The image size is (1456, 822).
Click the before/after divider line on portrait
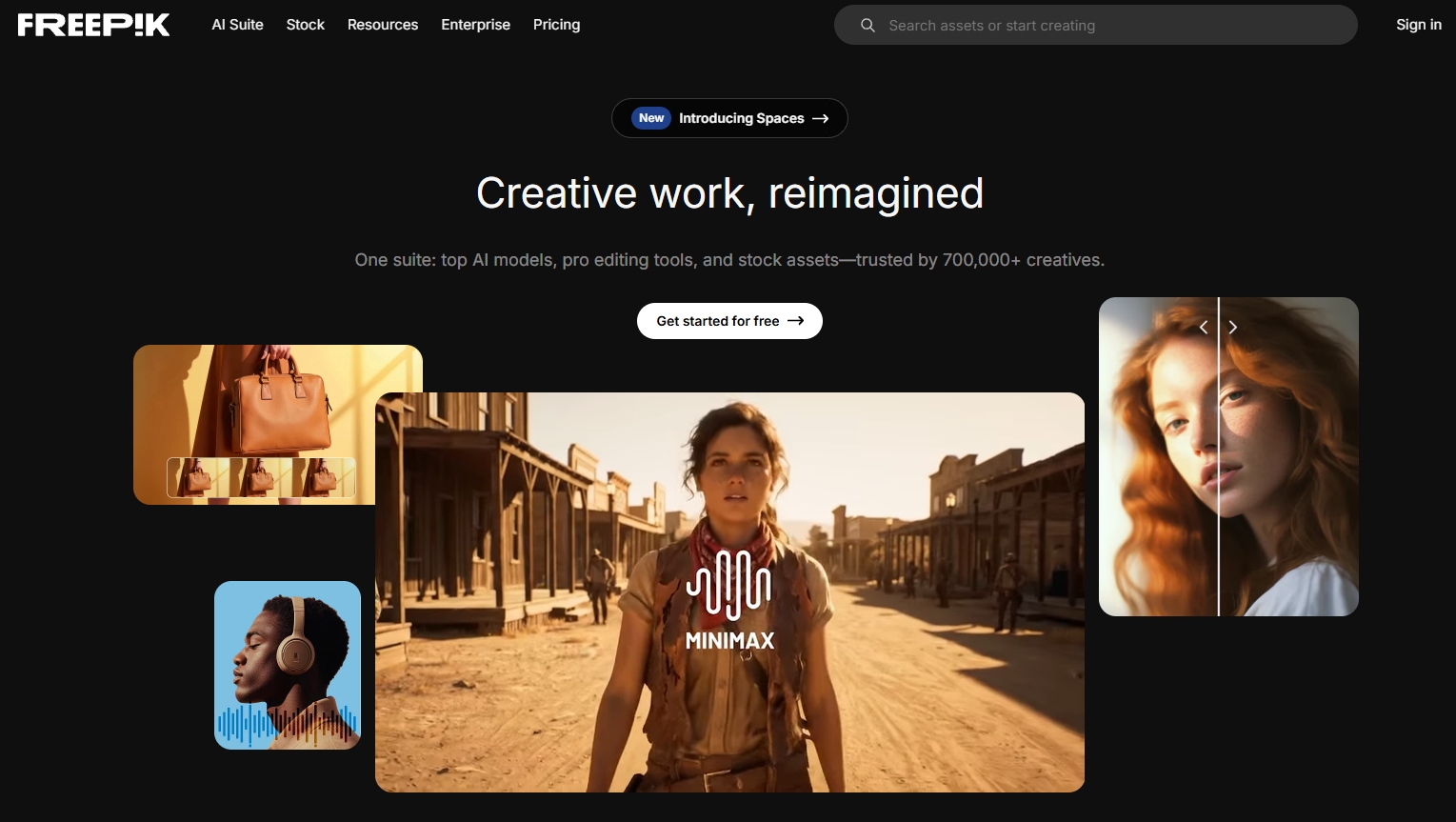tap(1219, 476)
